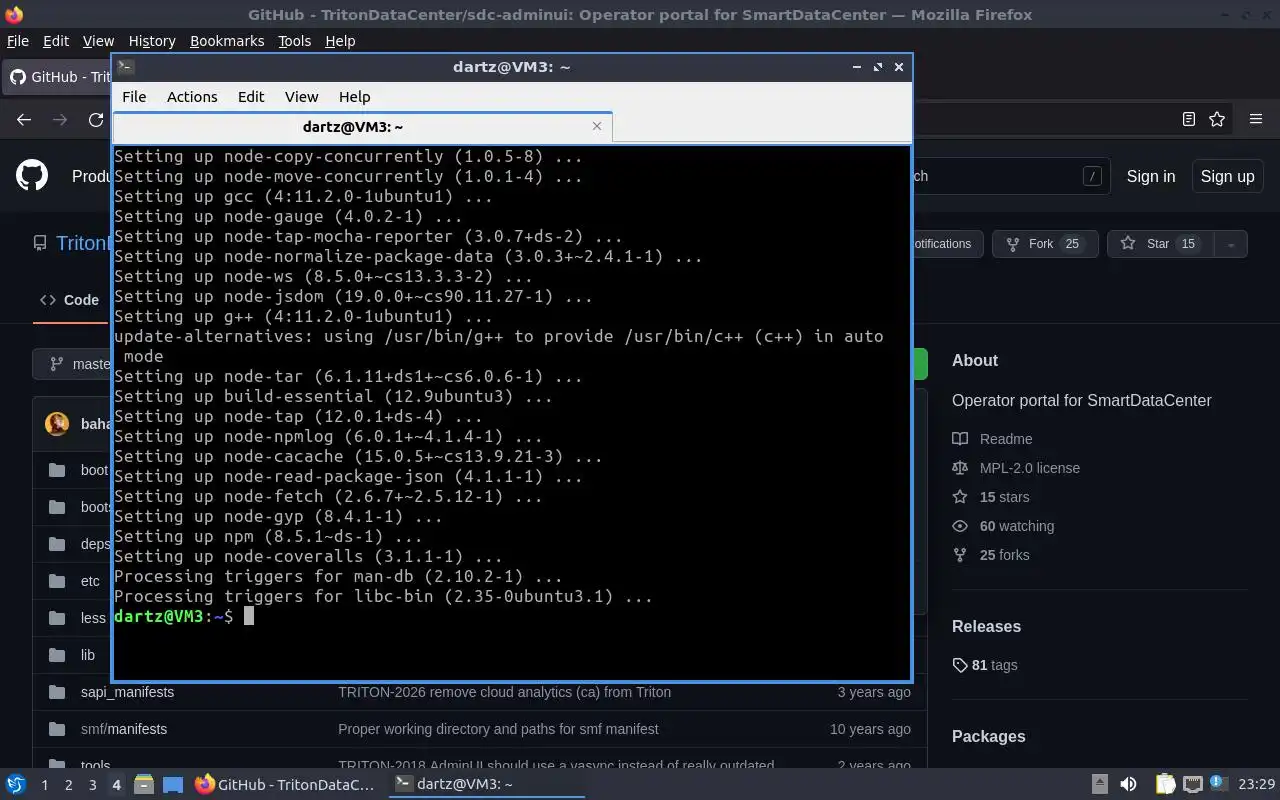Open the volume control in system tray
Screen dimensions: 1280x800
pyautogui.click(x=1128, y=785)
